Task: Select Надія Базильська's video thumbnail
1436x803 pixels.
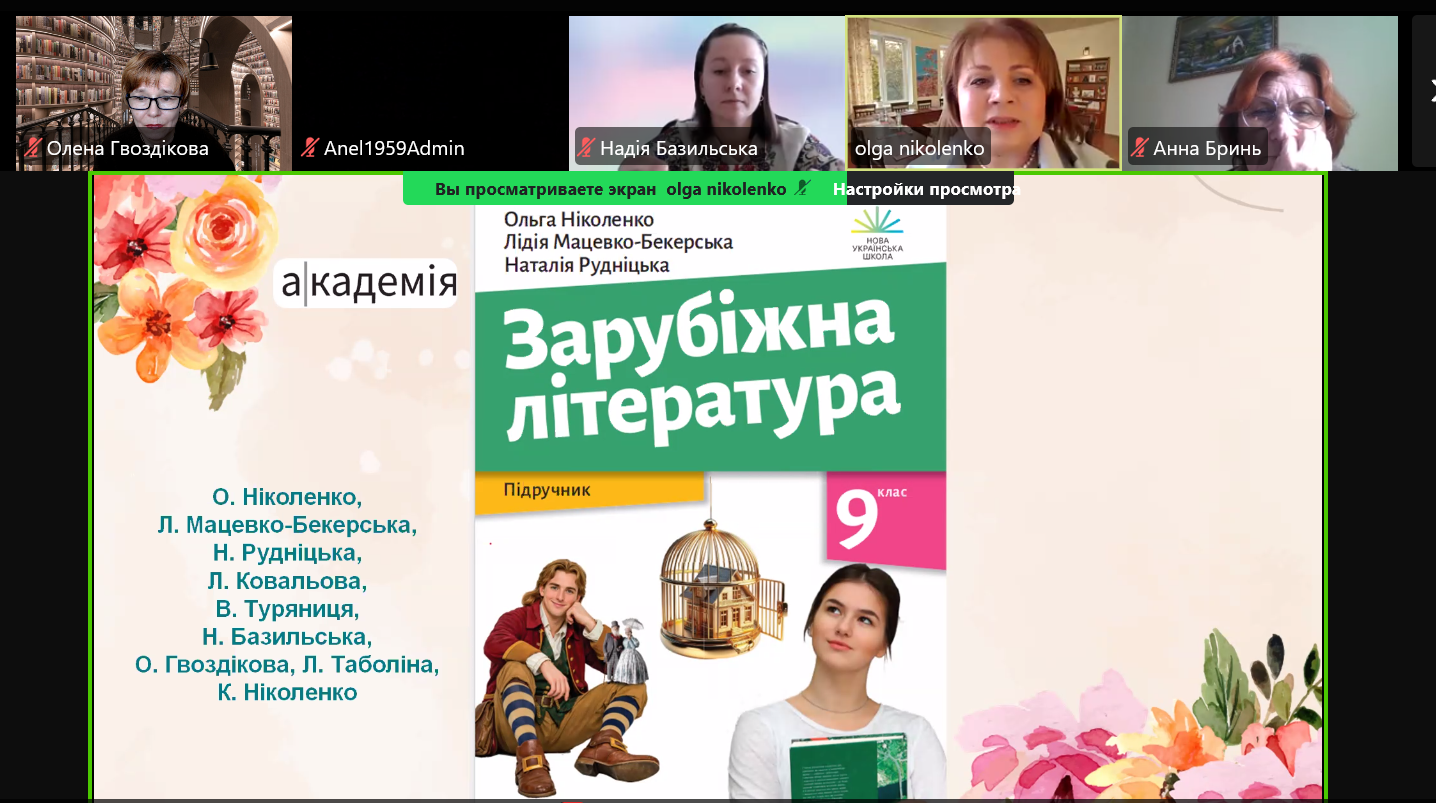Action: click(x=707, y=80)
